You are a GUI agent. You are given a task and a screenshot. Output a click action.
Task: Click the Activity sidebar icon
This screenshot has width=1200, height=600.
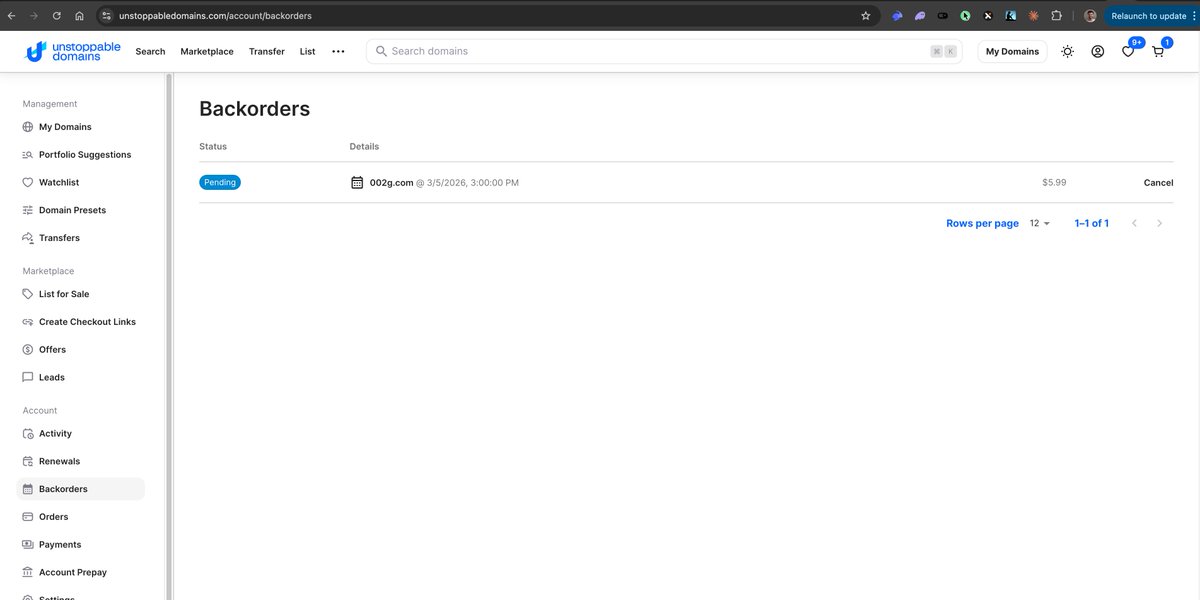[x=28, y=434]
